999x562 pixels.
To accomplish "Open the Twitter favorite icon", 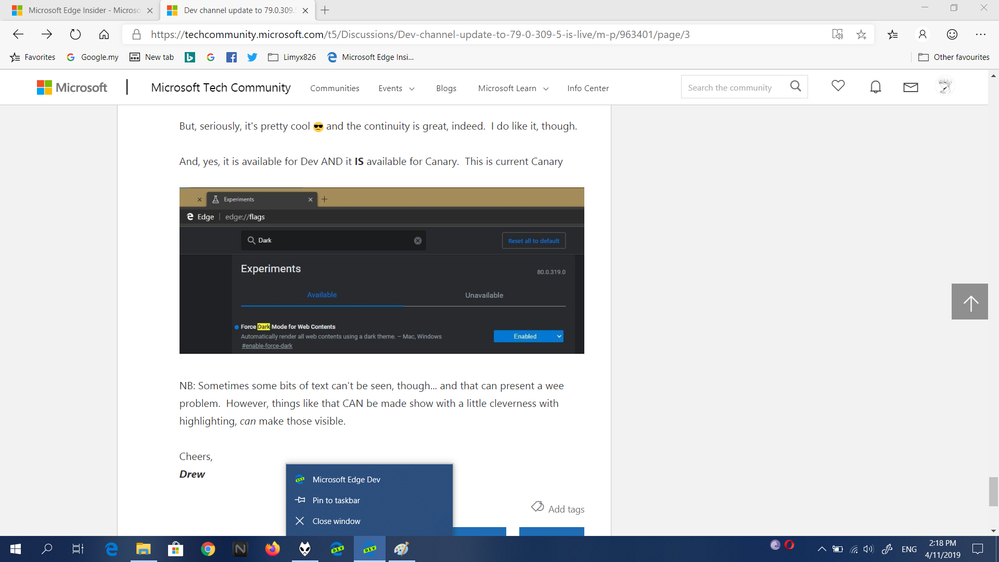I will pyautogui.click(x=252, y=57).
